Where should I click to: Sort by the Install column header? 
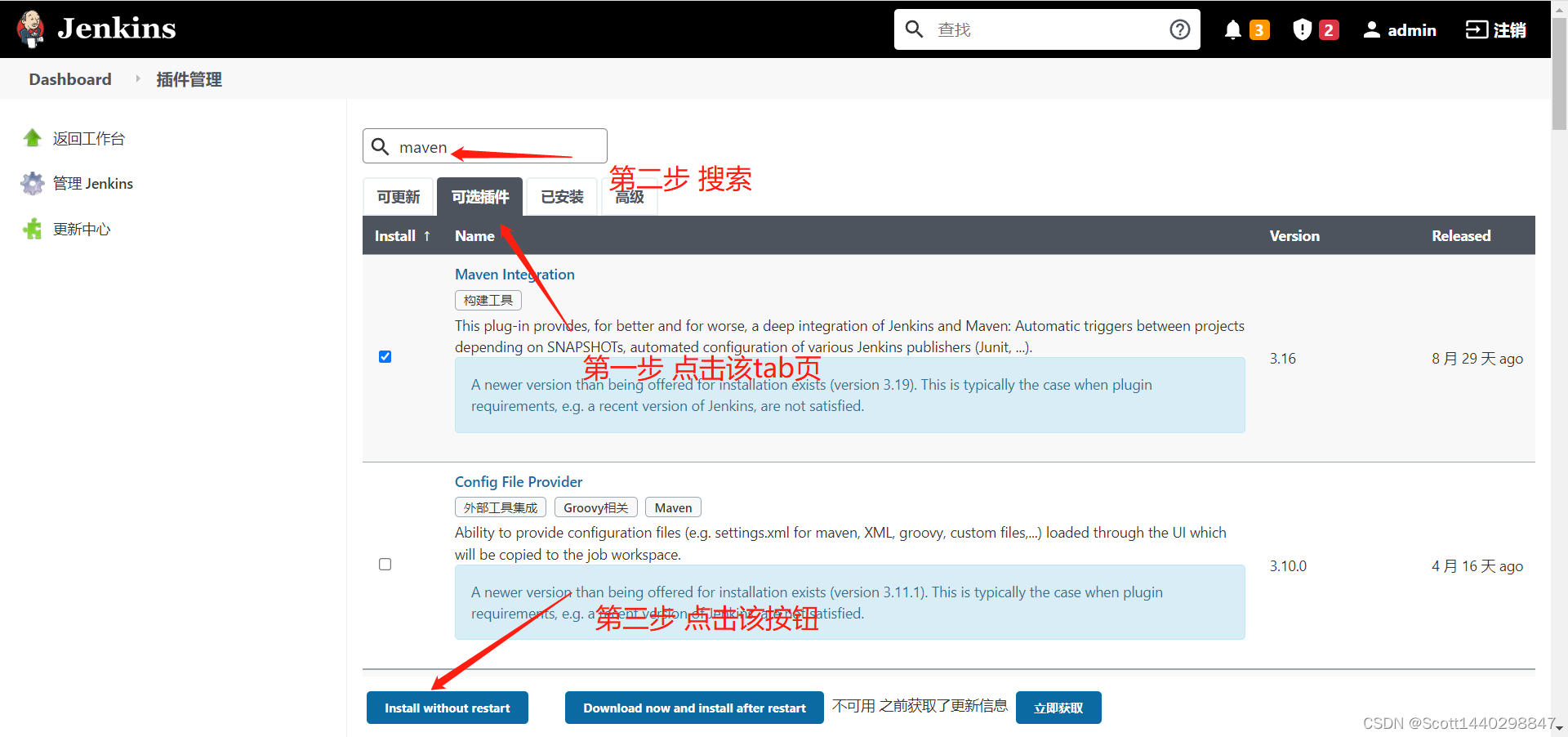click(403, 236)
